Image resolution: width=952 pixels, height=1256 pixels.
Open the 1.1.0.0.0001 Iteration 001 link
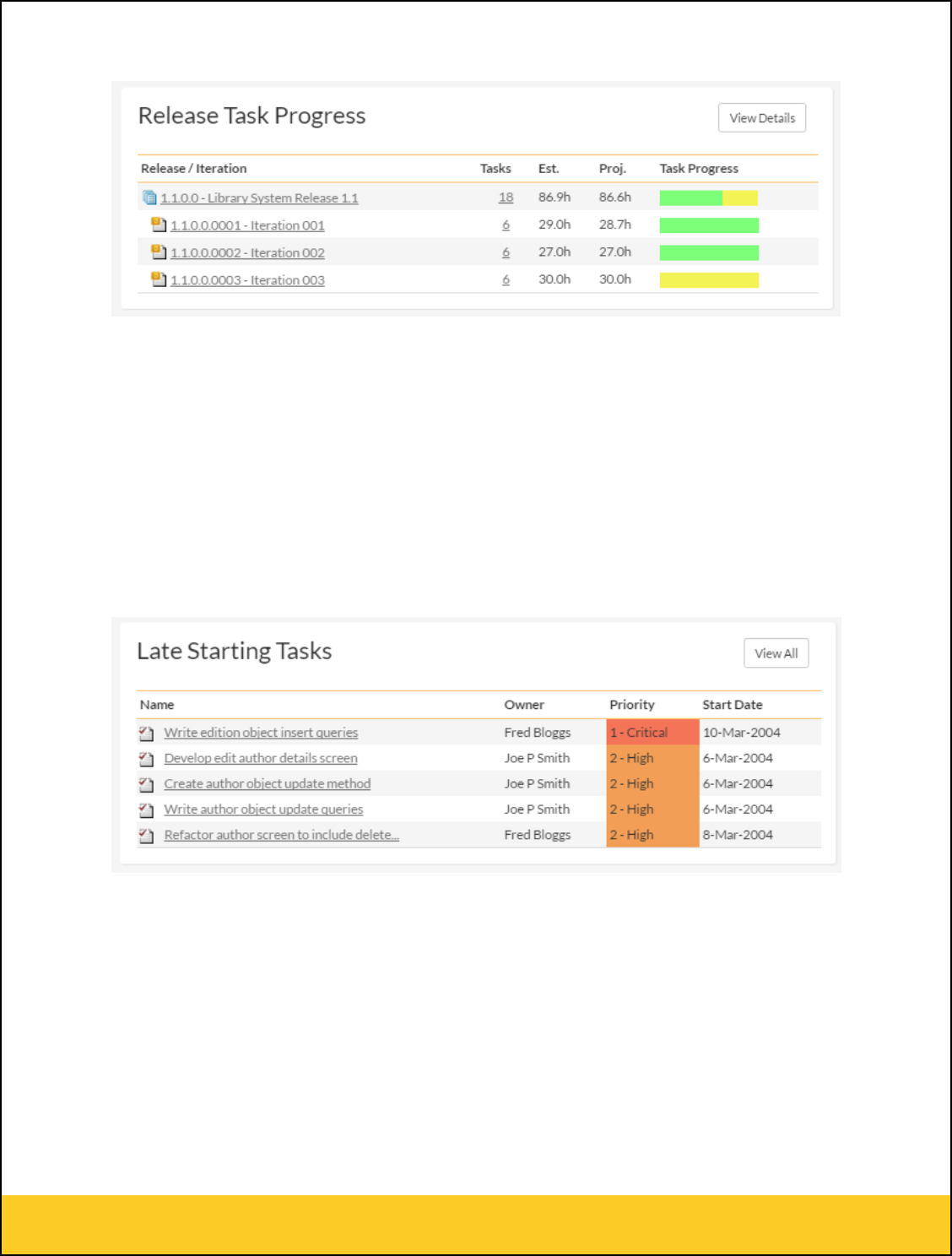[247, 225]
